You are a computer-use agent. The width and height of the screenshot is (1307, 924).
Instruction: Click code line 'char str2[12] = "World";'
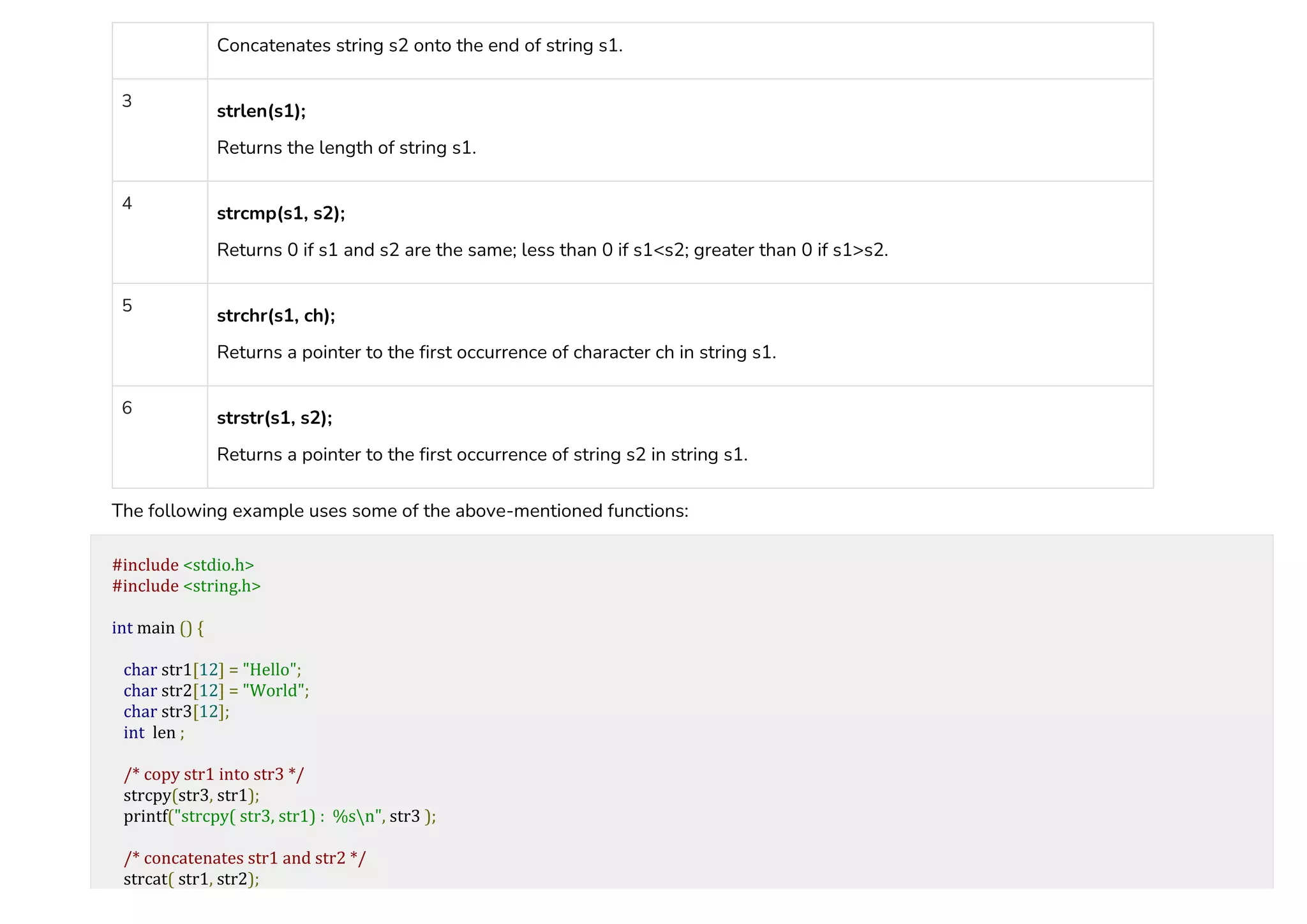point(216,691)
